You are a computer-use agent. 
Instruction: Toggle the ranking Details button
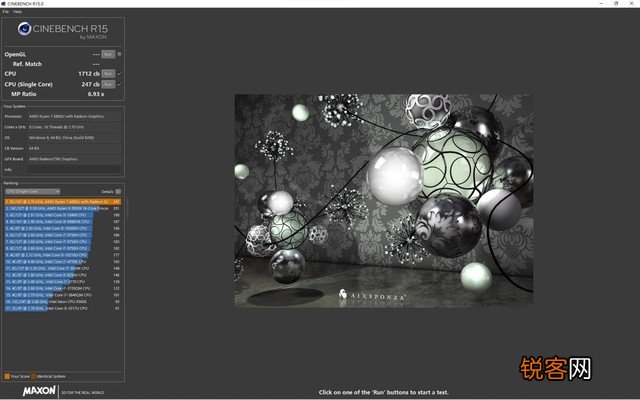pos(118,191)
